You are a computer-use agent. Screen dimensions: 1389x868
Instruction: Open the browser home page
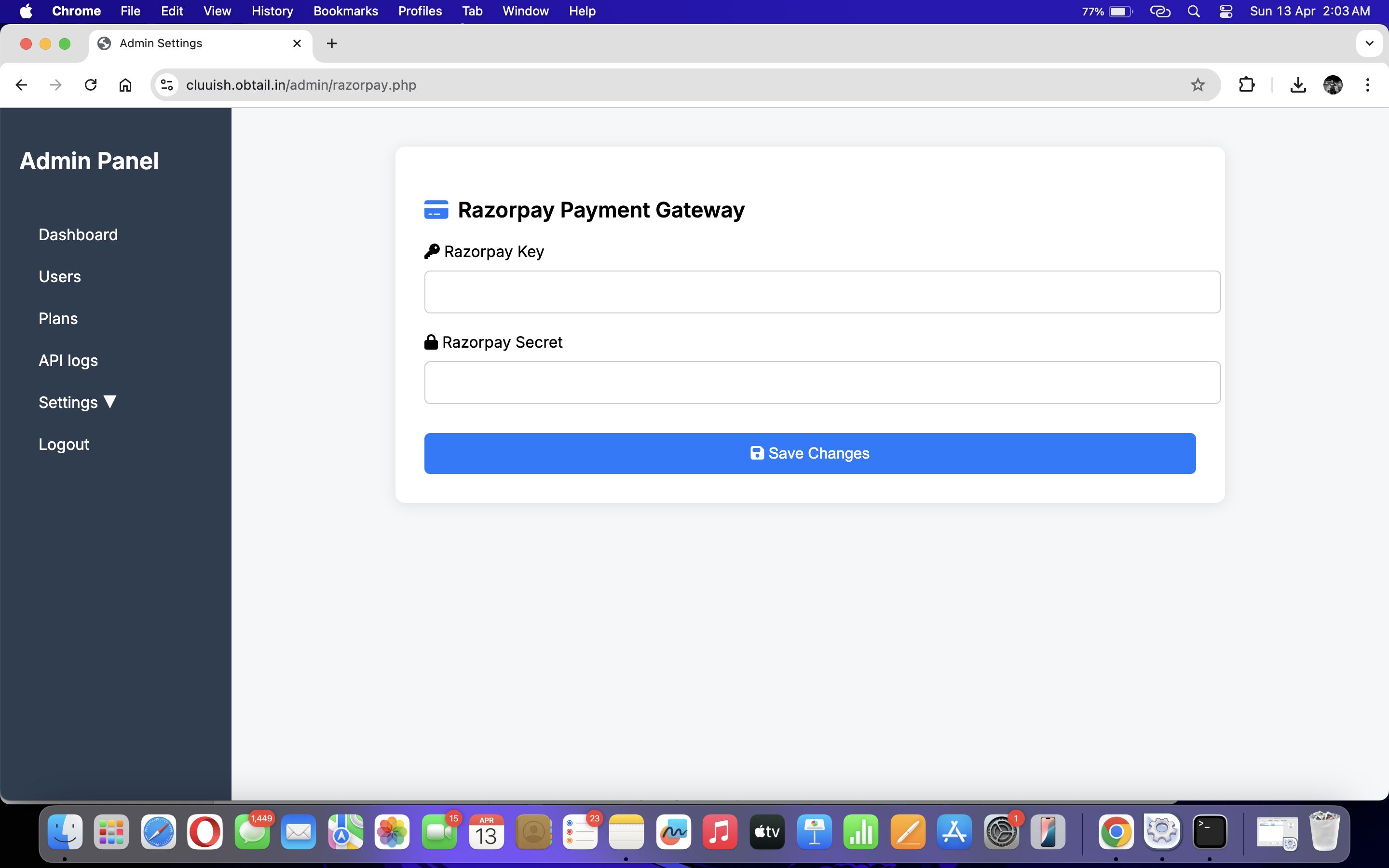coord(125,85)
